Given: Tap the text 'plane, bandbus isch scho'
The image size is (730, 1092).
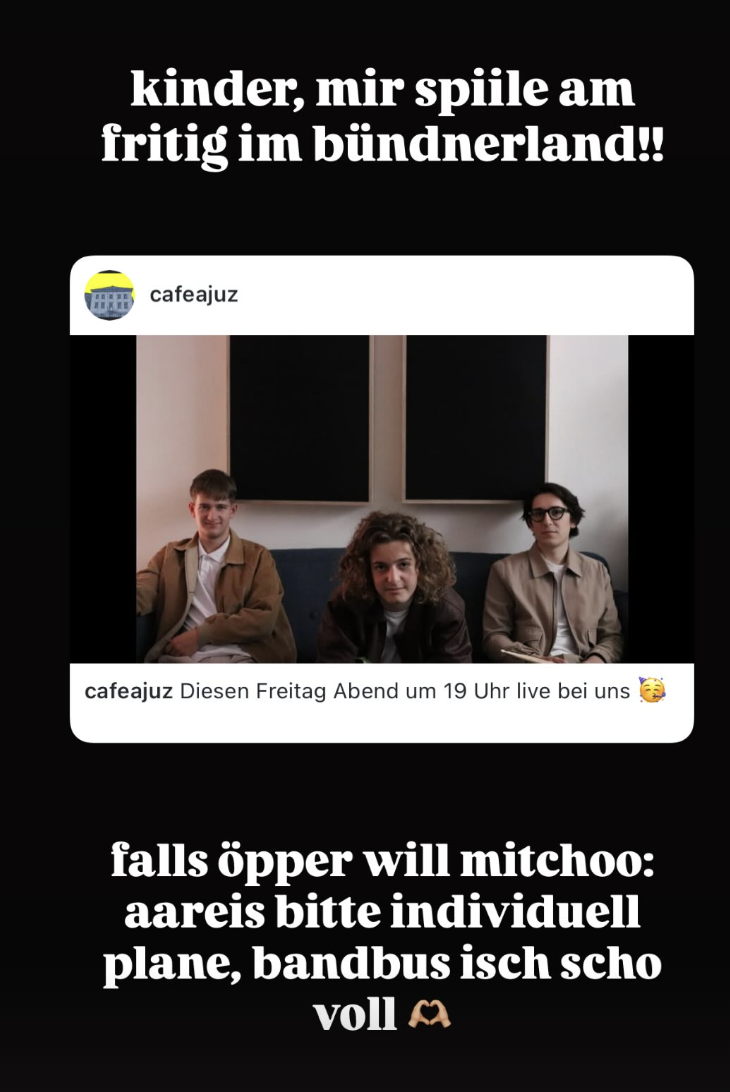Looking at the screenshot, I should pos(382,965).
